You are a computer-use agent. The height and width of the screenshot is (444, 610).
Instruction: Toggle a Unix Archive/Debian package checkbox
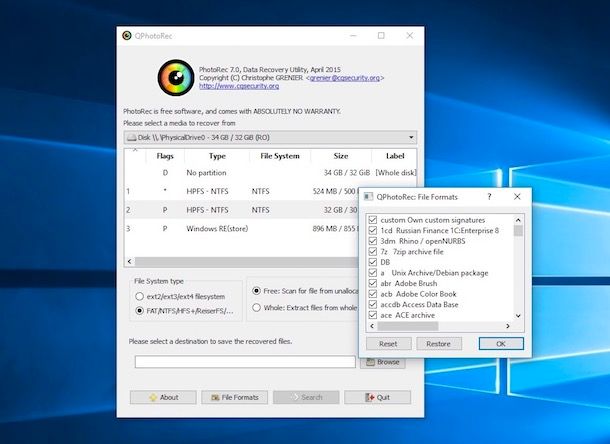tap(372, 273)
